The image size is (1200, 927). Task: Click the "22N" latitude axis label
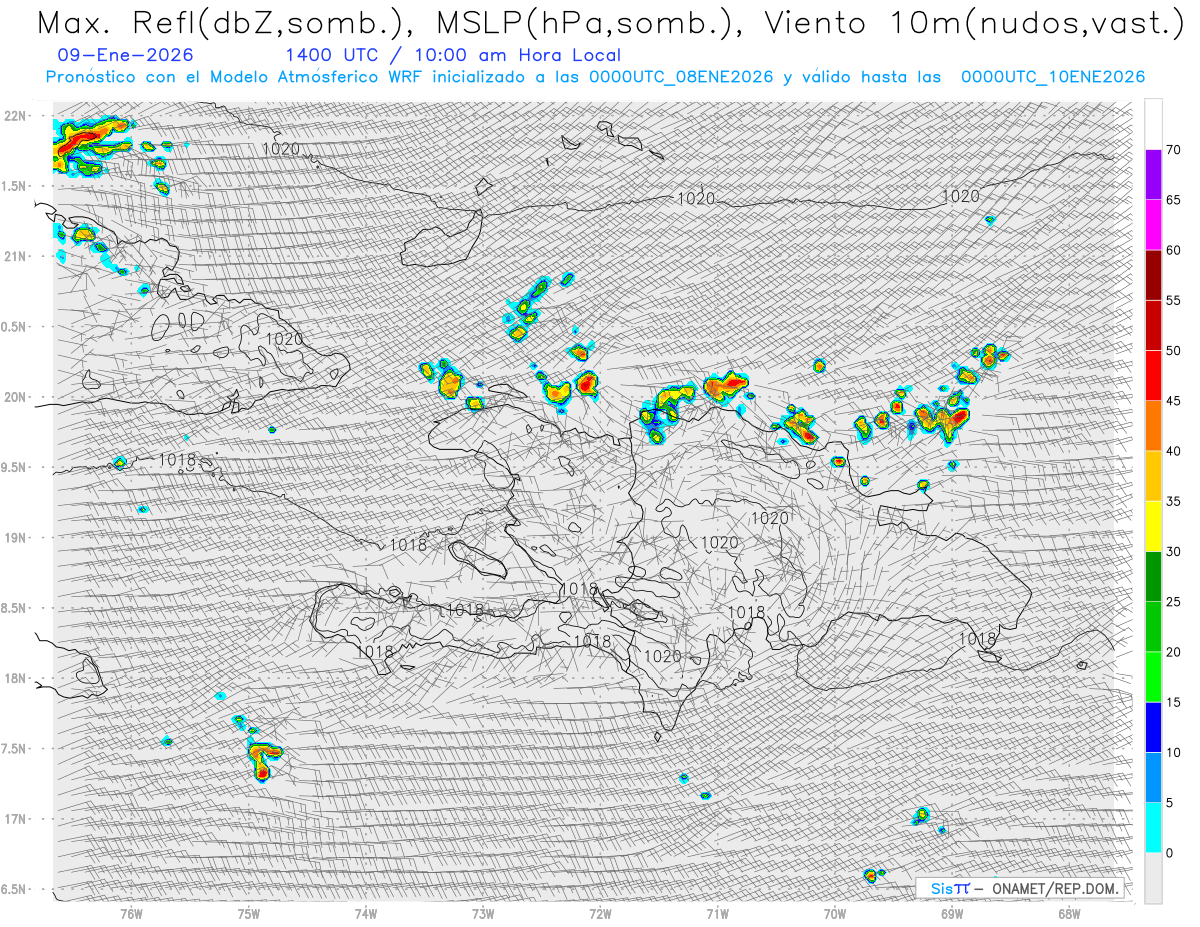point(17,116)
